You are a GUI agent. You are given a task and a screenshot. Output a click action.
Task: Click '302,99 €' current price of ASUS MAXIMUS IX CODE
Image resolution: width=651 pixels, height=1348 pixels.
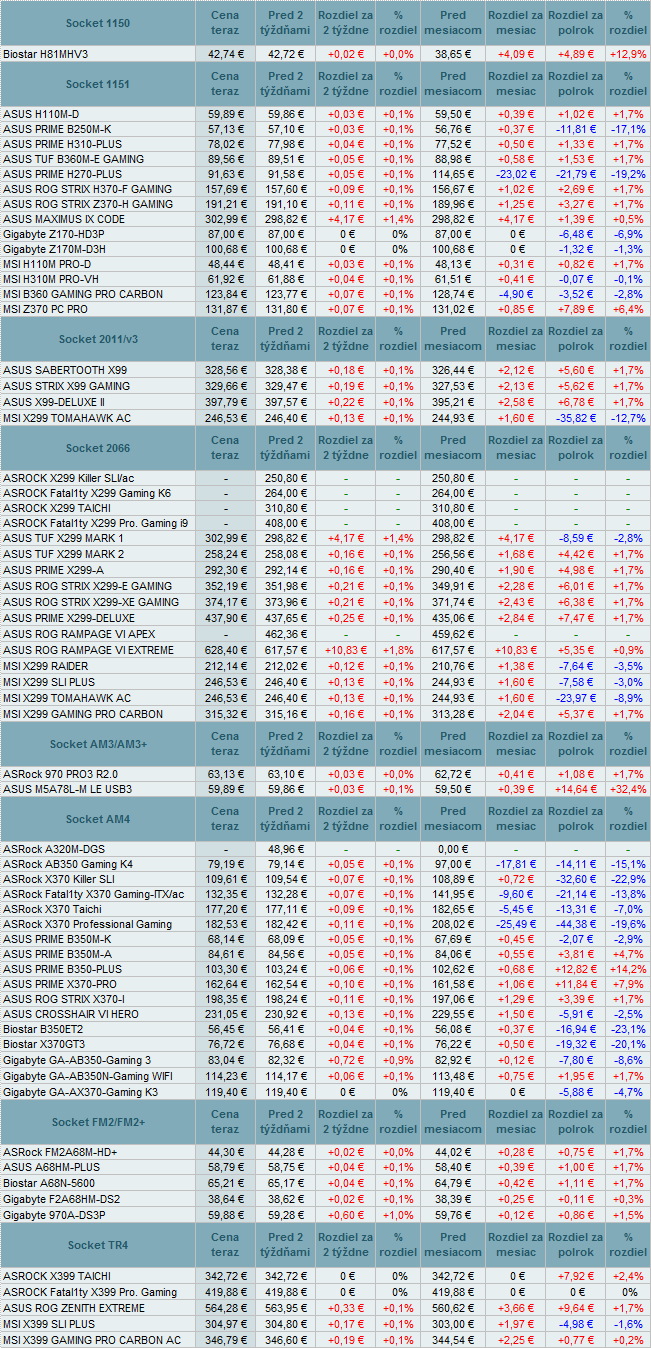pyautogui.click(x=226, y=219)
